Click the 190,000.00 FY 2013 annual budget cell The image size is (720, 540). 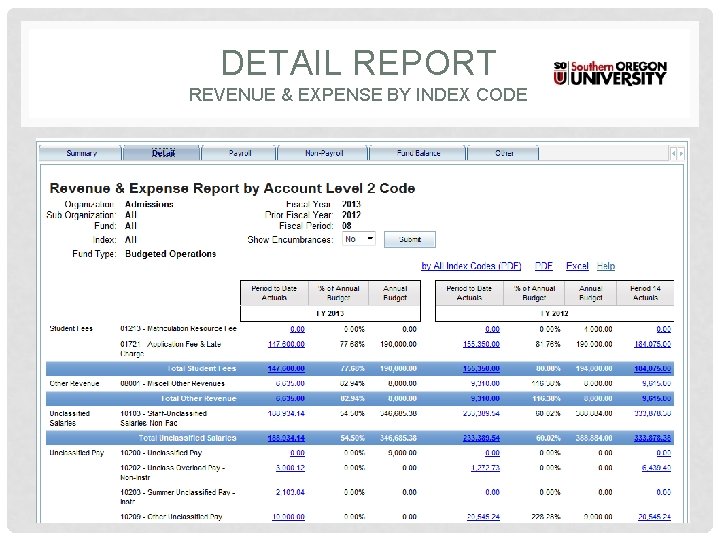398,344
